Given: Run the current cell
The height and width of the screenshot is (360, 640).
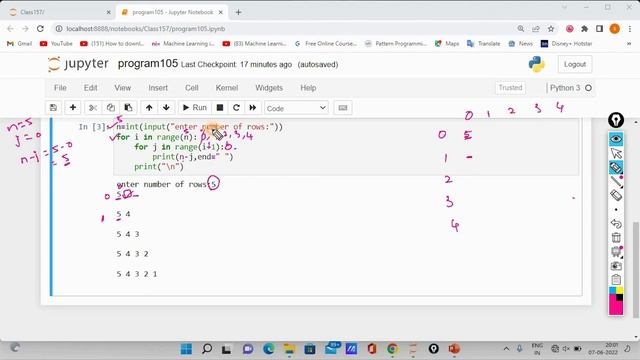Looking at the screenshot, I should [x=195, y=108].
